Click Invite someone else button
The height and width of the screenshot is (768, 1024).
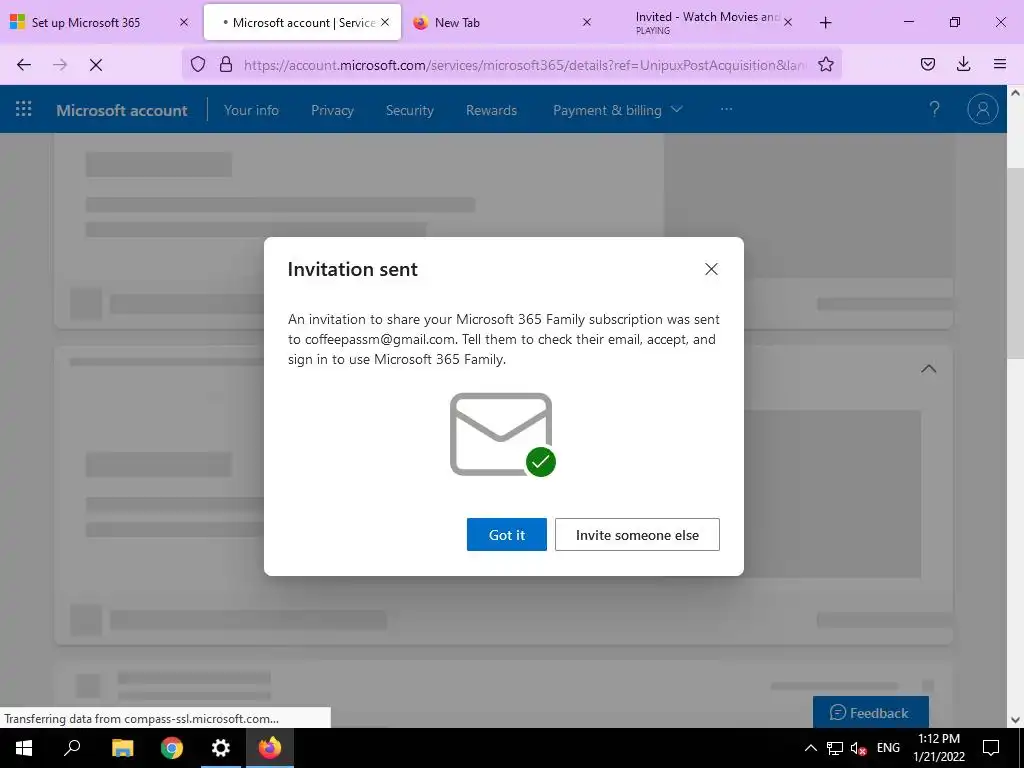point(637,534)
